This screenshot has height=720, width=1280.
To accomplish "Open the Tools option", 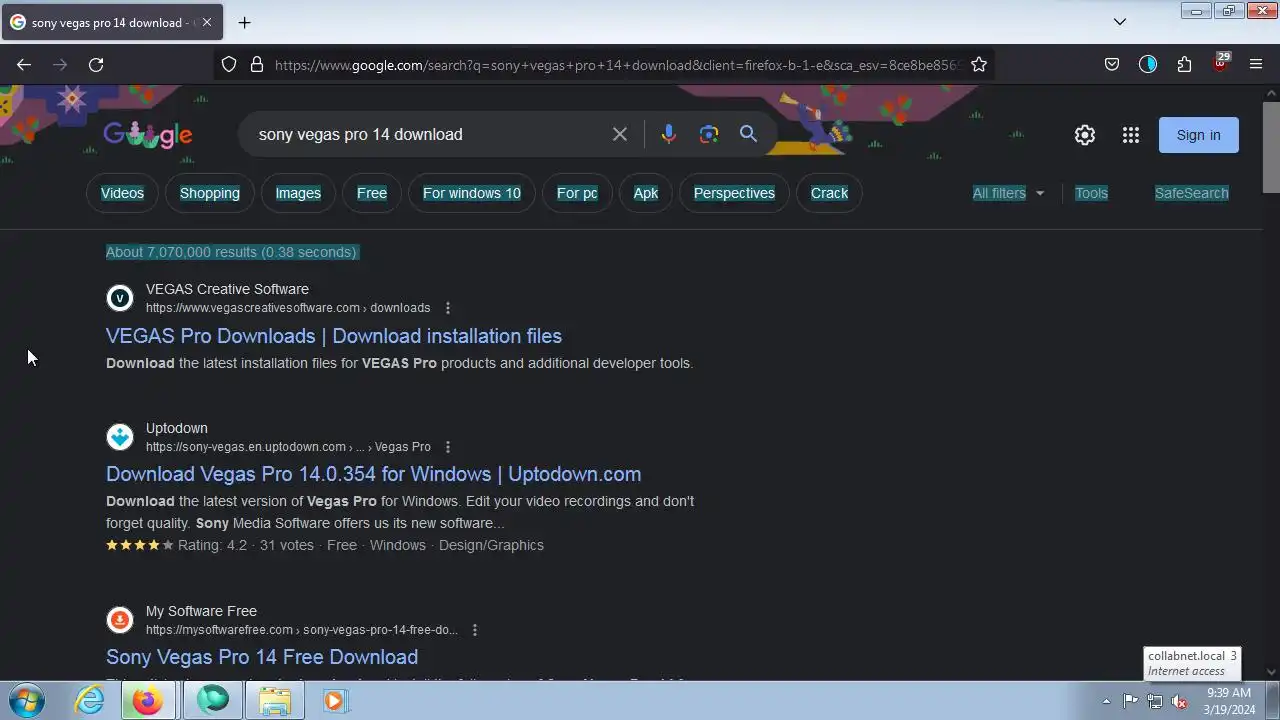I will tap(1091, 193).
